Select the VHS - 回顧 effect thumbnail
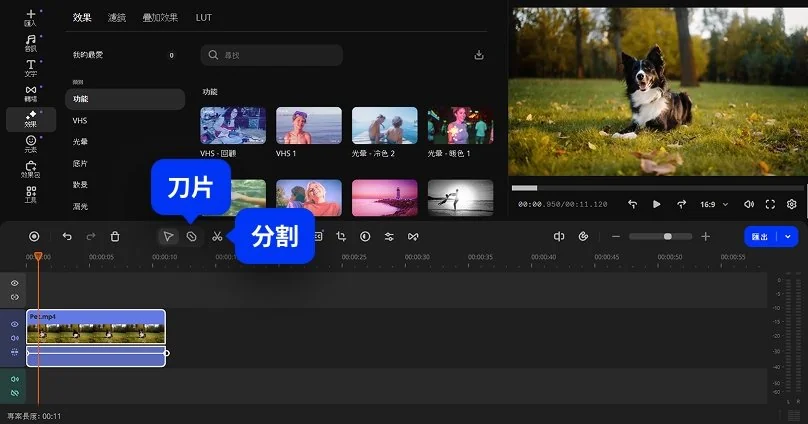808x424 pixels. (x=233, y=126)
